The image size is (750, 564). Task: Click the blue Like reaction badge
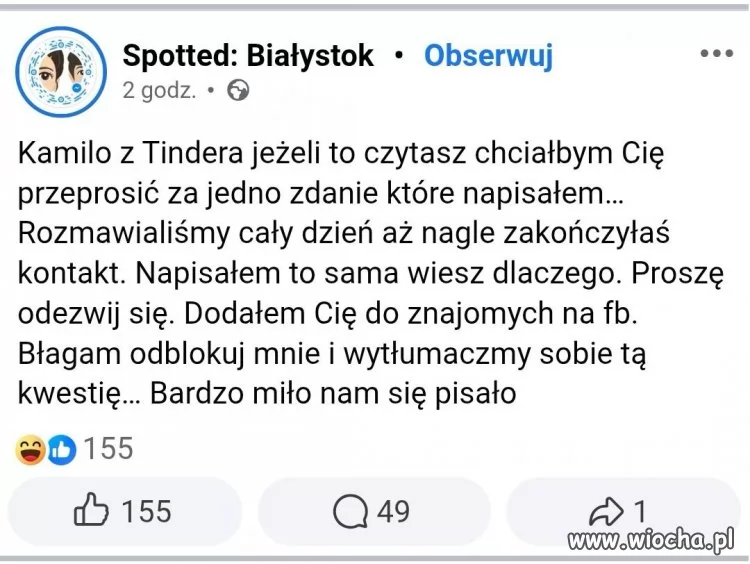point(59,450)
